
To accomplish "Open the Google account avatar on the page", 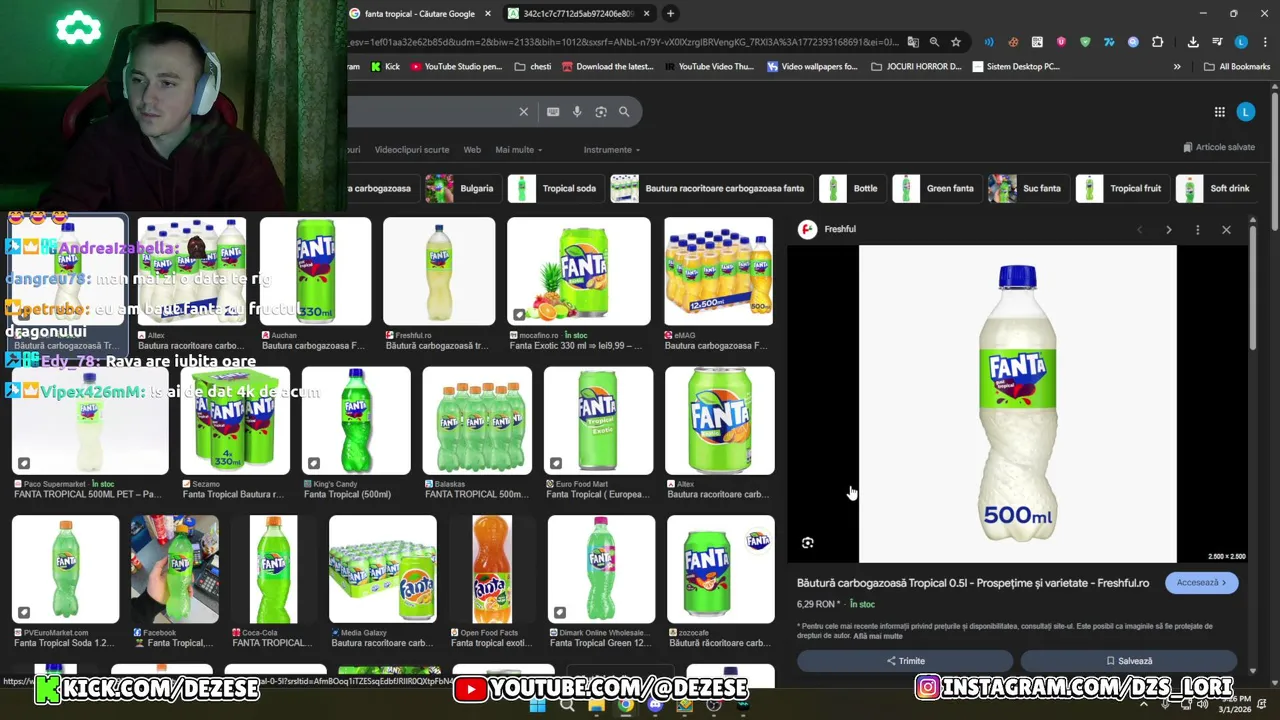I will pyautogui.click(x=1245, y=112).
